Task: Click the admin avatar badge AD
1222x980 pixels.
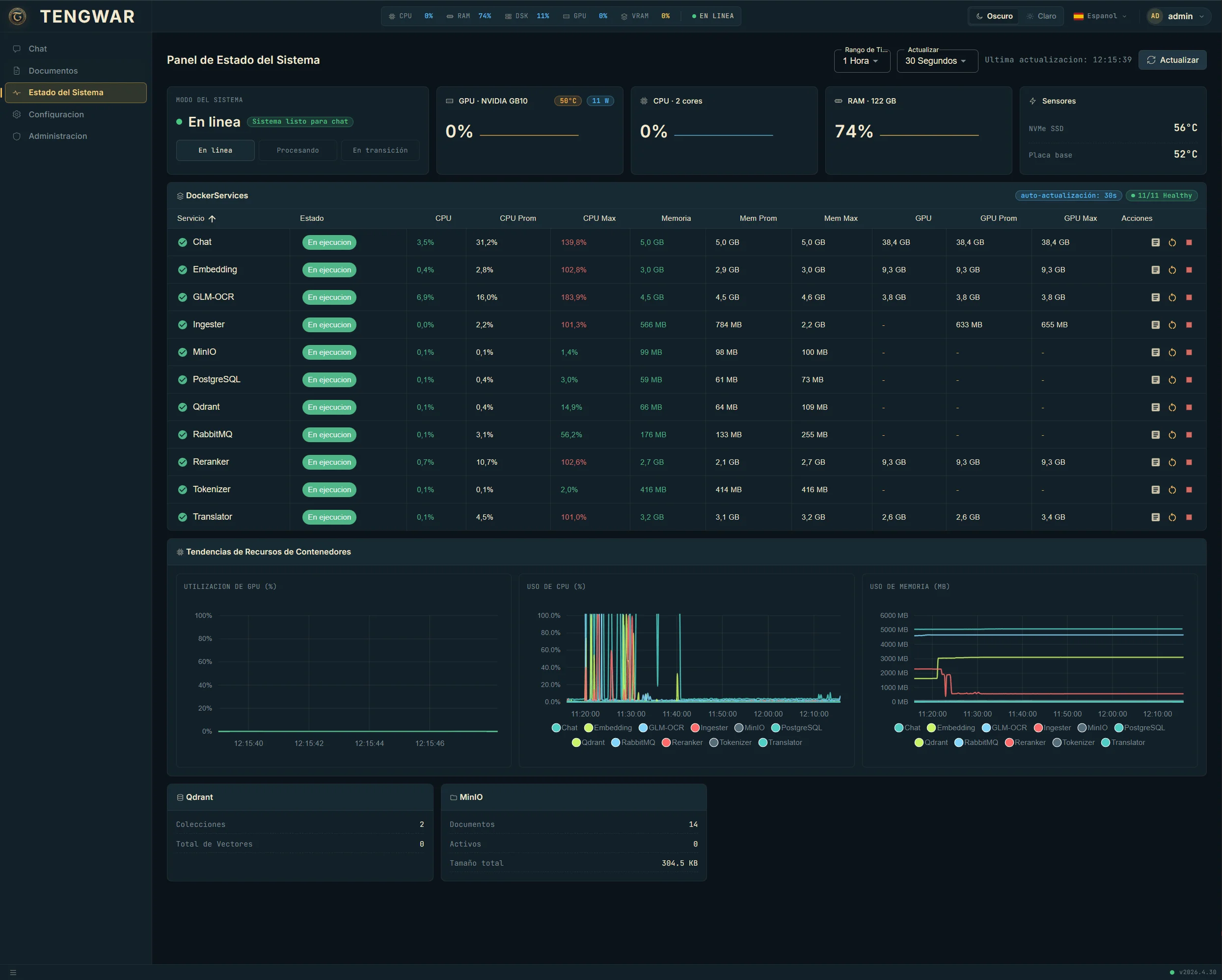Action: coord(1155,16)
